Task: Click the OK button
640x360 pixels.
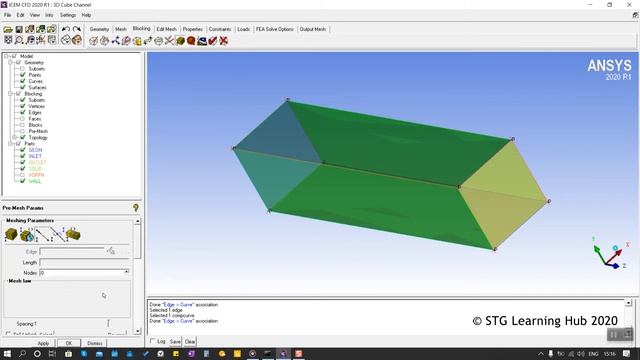Action: 69,343
